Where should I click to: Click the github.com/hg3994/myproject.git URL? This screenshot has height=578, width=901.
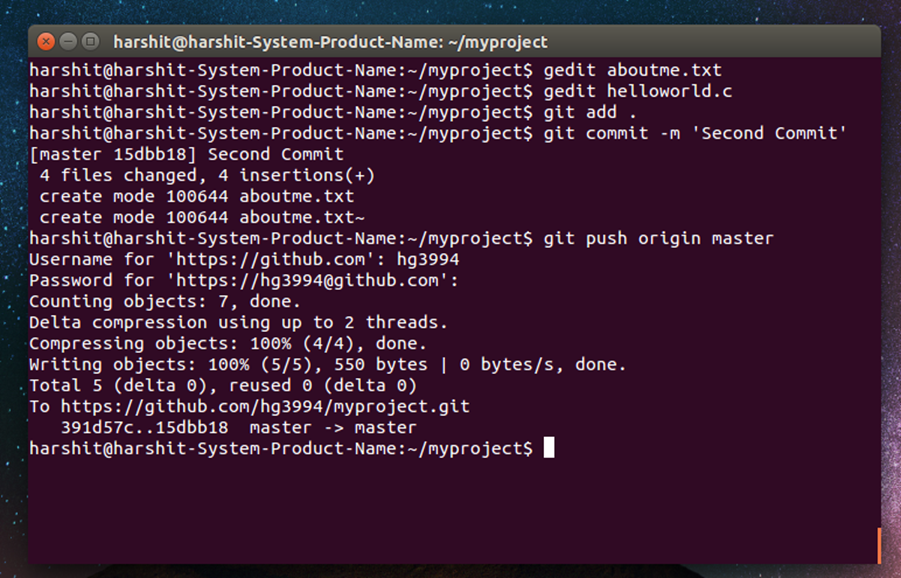(x=265, y=406)
